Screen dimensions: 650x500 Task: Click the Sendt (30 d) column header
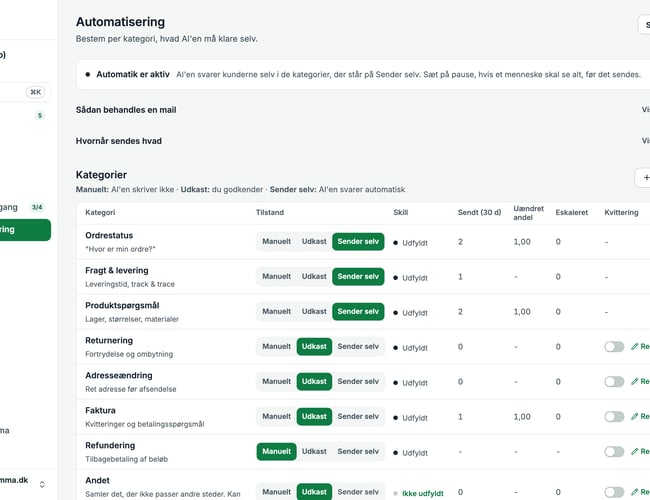point(479,212)
